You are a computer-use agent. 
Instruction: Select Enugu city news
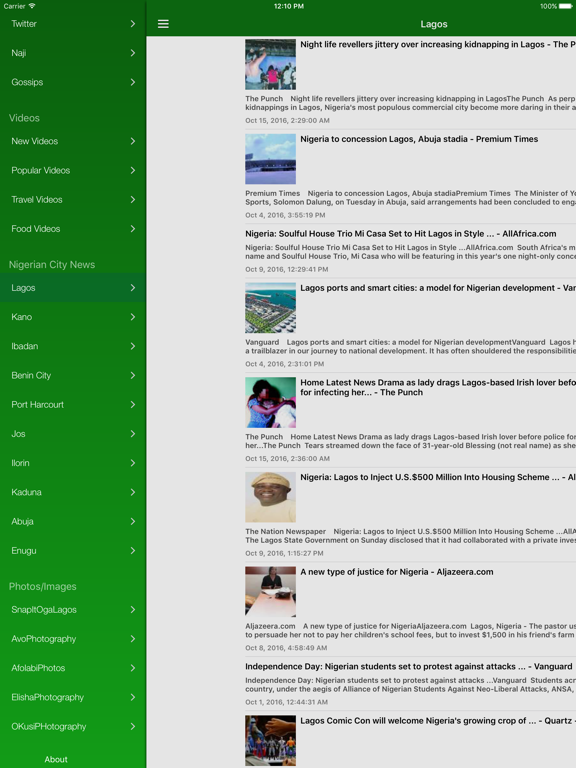tap(73, 551)
